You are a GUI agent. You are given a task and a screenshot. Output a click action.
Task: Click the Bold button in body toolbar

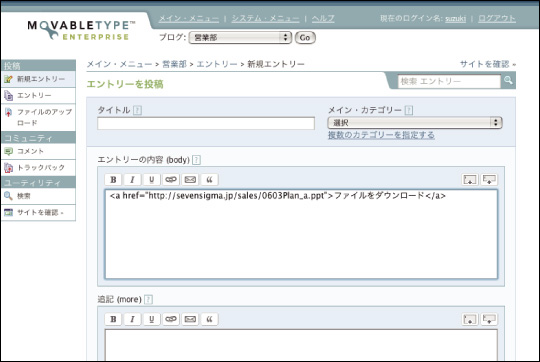point(113,179)
